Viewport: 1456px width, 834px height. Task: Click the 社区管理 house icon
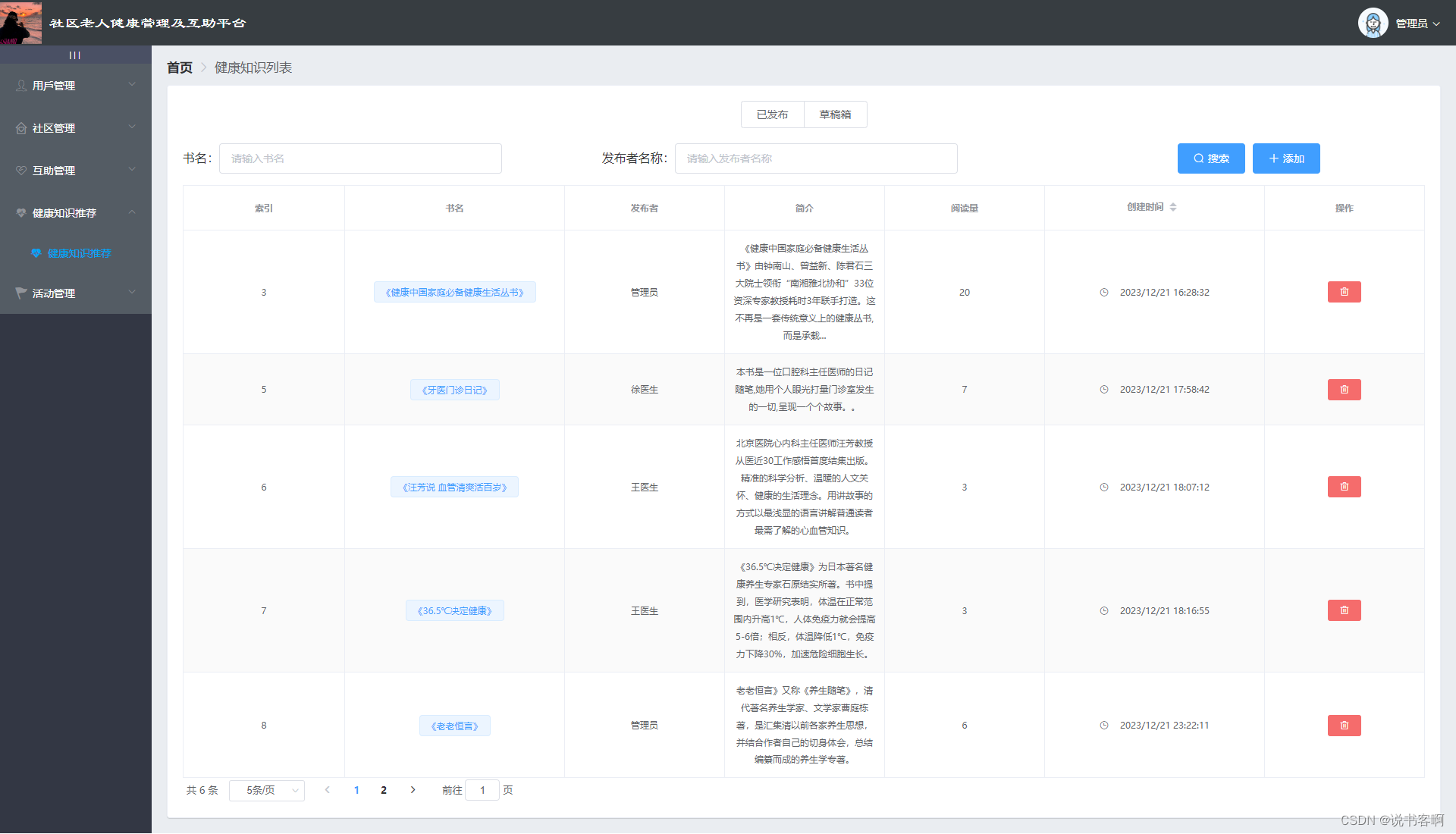pos(21,128)
